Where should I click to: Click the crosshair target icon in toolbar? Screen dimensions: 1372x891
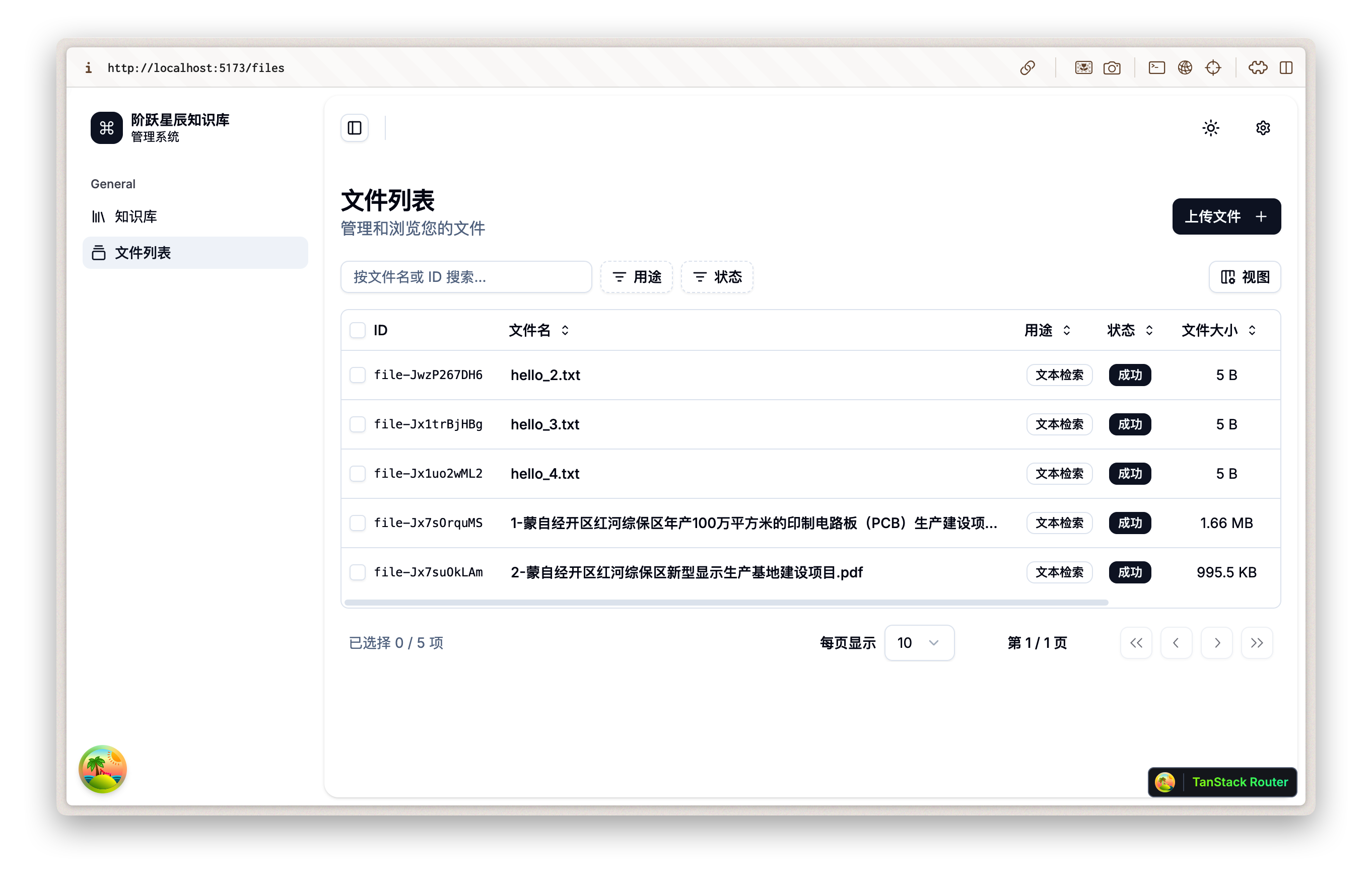point(1213,68)
